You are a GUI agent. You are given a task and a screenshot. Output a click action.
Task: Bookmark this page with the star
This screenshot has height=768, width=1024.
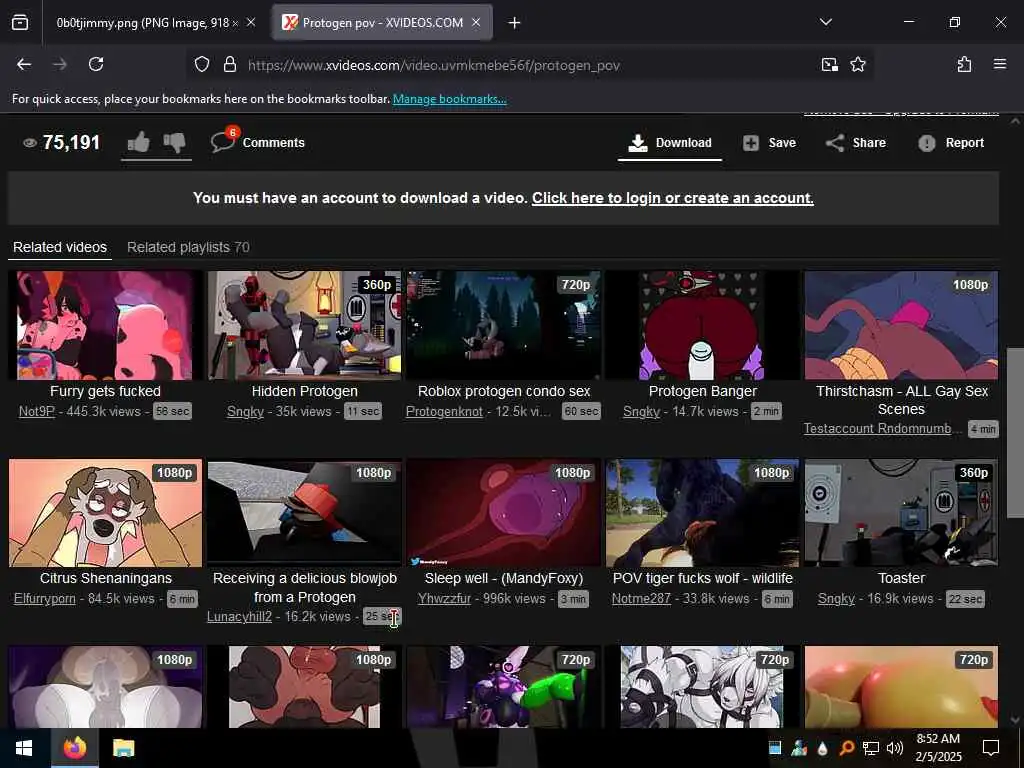pyautogui.click(x=857, y=64)
